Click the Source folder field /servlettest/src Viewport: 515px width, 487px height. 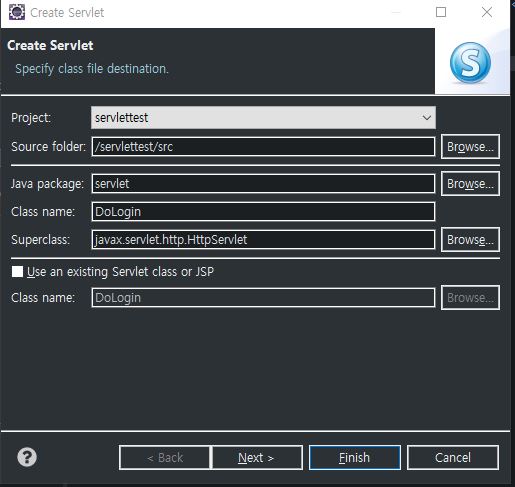coord(263,147)
